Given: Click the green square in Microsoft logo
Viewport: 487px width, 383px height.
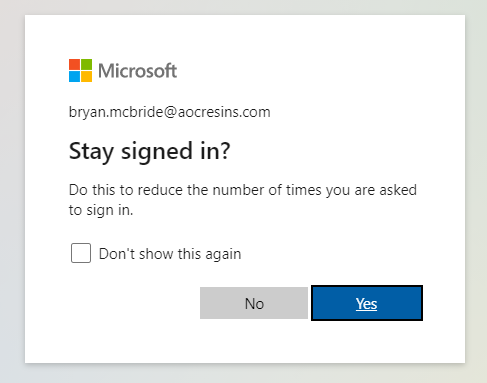Looking at the screenshot, I should click(x=86, y=64).
